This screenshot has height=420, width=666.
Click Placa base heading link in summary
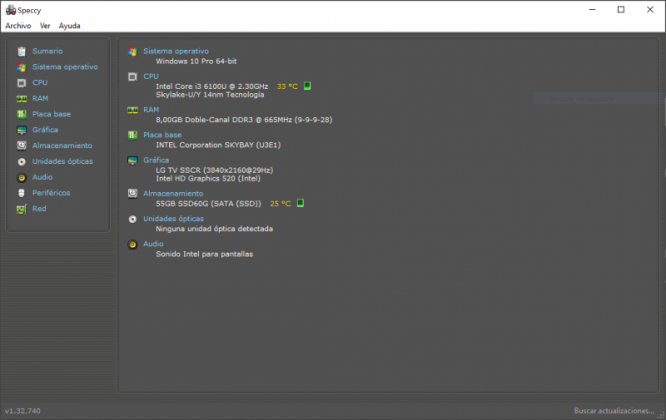(162, 135)
